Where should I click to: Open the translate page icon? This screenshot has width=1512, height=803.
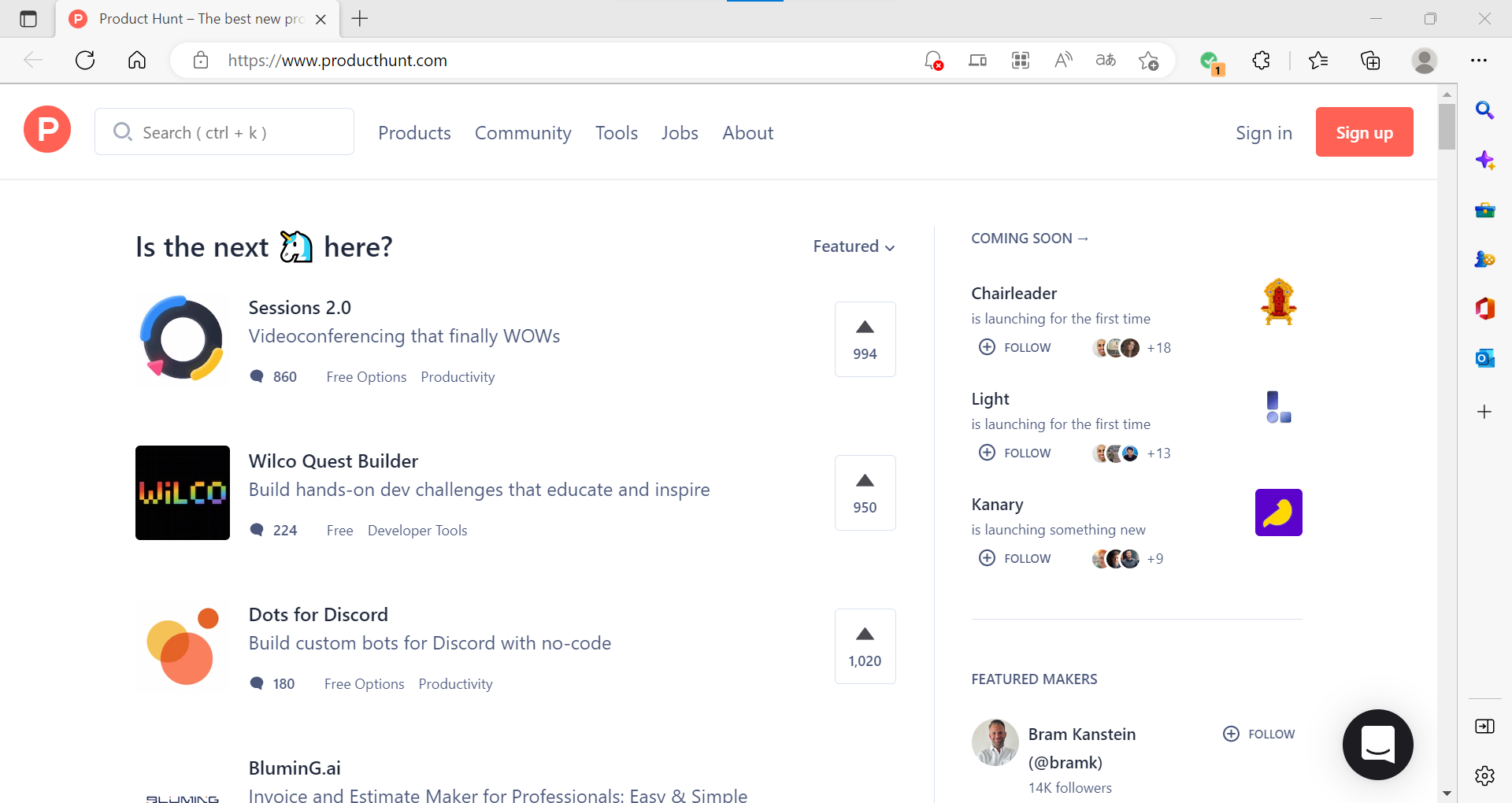(1106, 60)
